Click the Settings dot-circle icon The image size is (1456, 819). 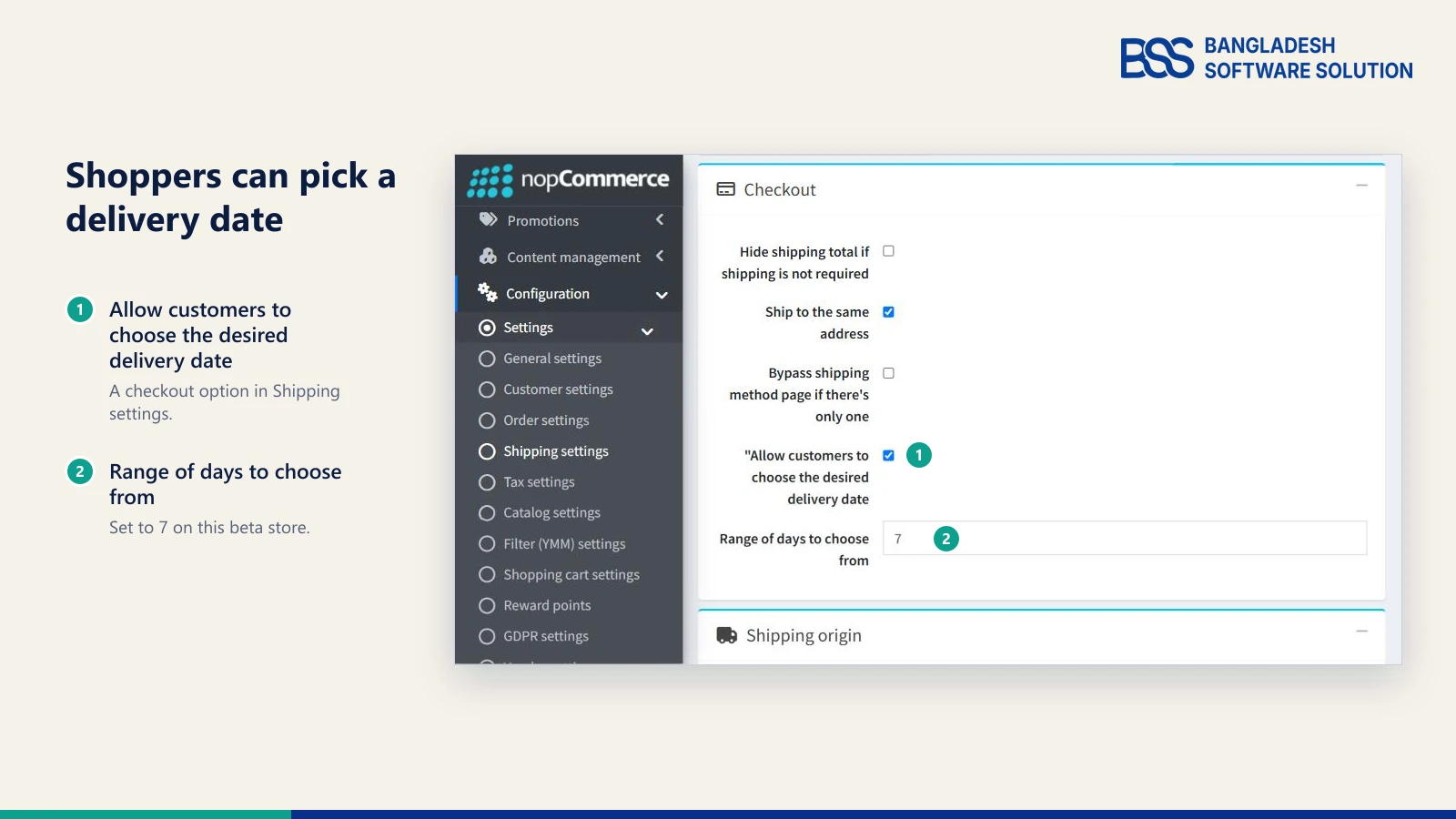pos(487,328)
